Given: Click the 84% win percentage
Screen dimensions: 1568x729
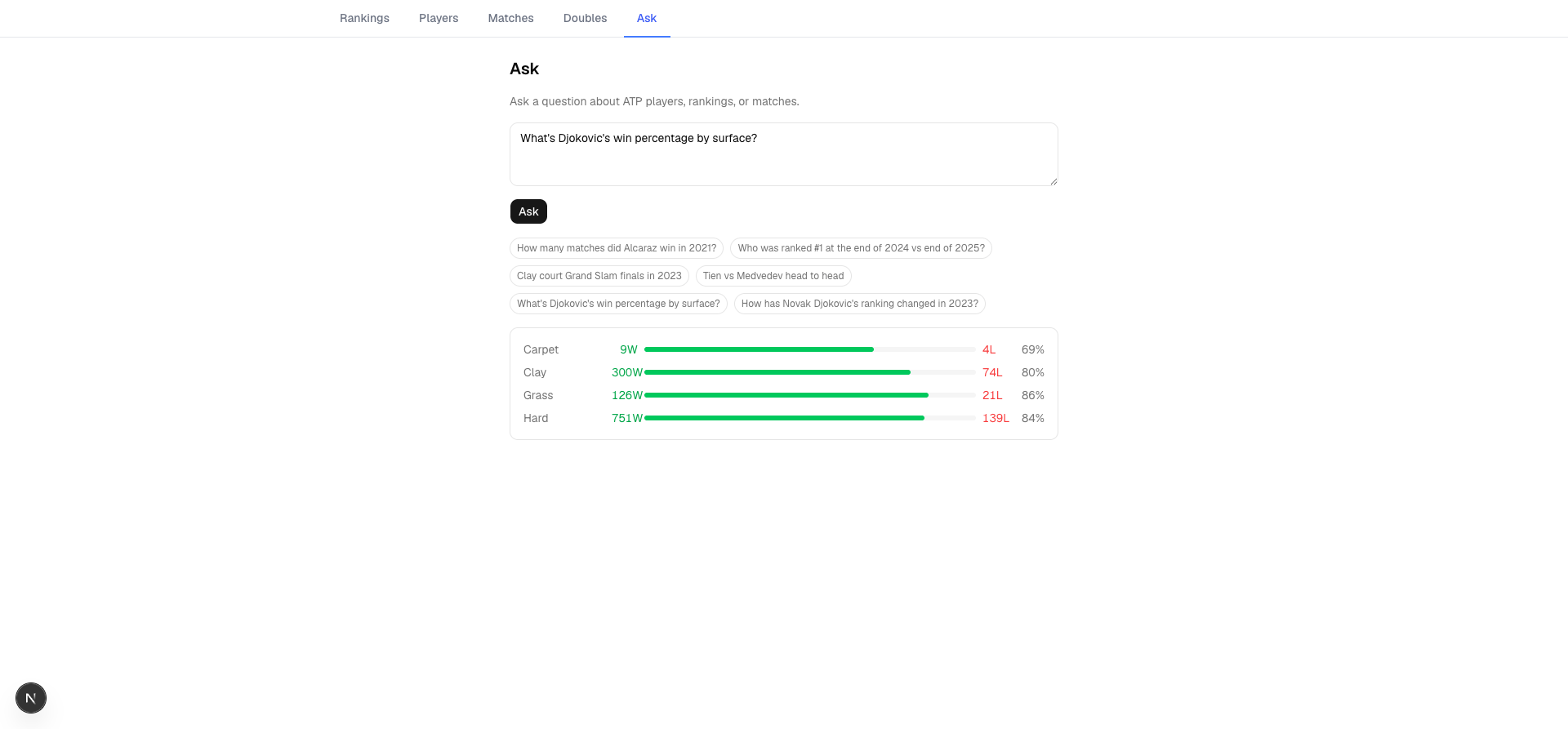Looking at the screenshot, I should 1033,418.
